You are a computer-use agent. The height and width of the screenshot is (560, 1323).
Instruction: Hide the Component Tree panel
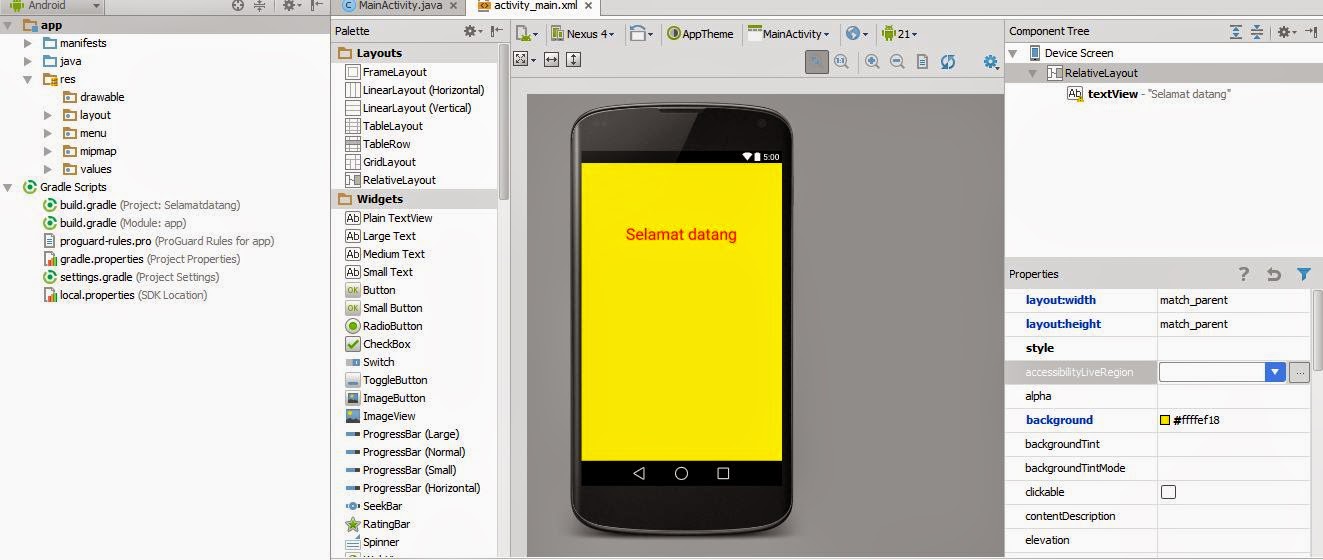click(1311, 32)
